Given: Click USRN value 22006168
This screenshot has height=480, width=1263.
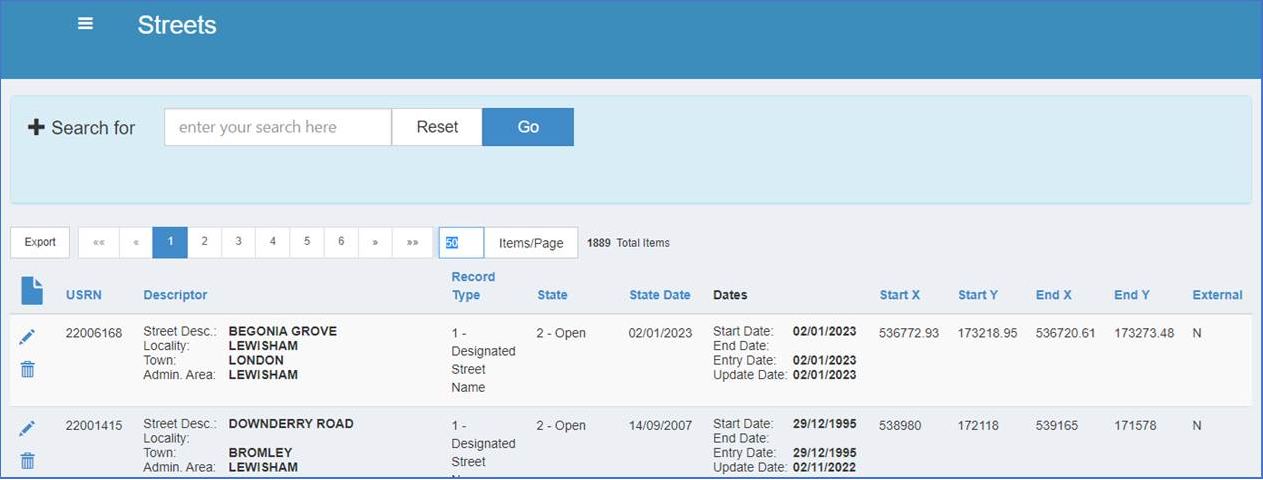Looking at the screenshot, I should coord(94,333).
